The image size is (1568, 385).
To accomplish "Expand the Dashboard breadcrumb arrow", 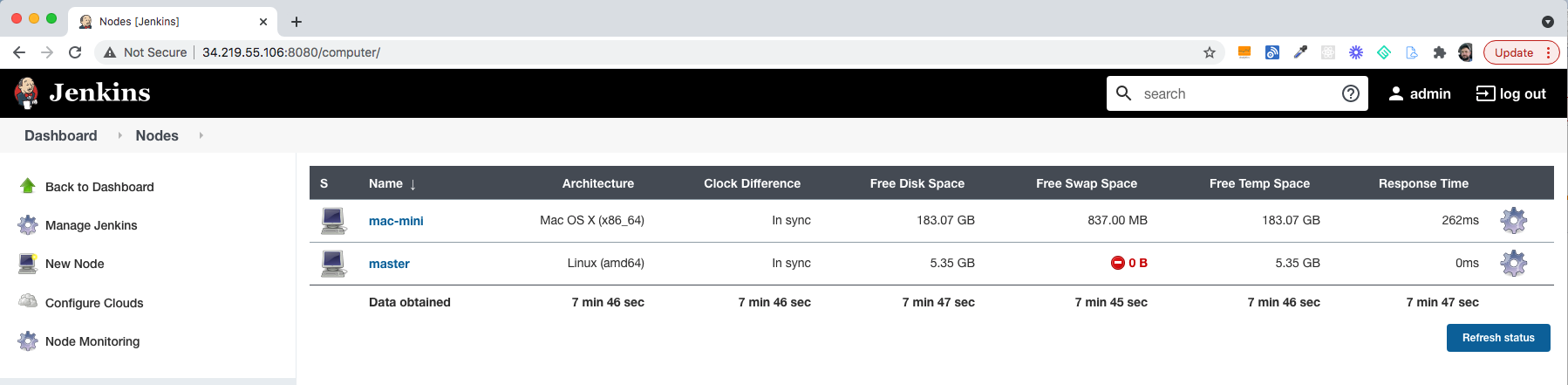I will coord(119,135).
